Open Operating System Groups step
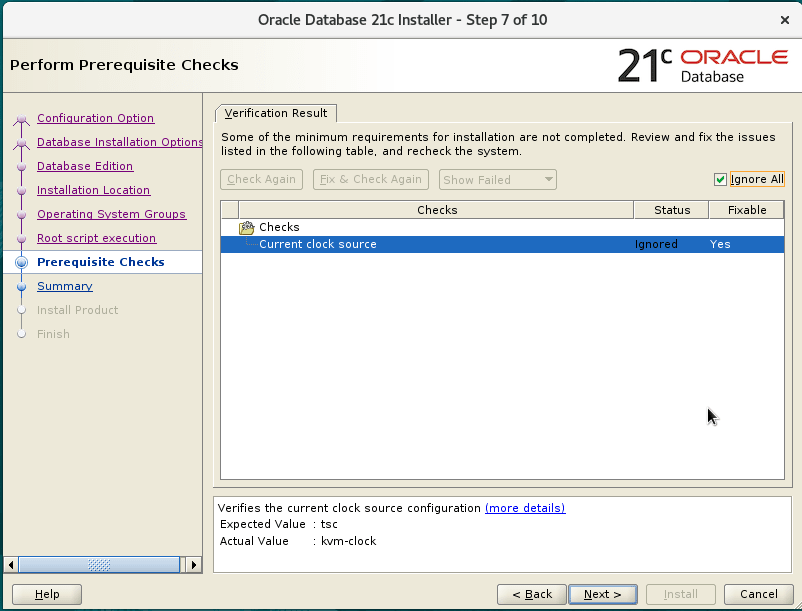Viewport: 802px width, 611px height. [112, 214]
